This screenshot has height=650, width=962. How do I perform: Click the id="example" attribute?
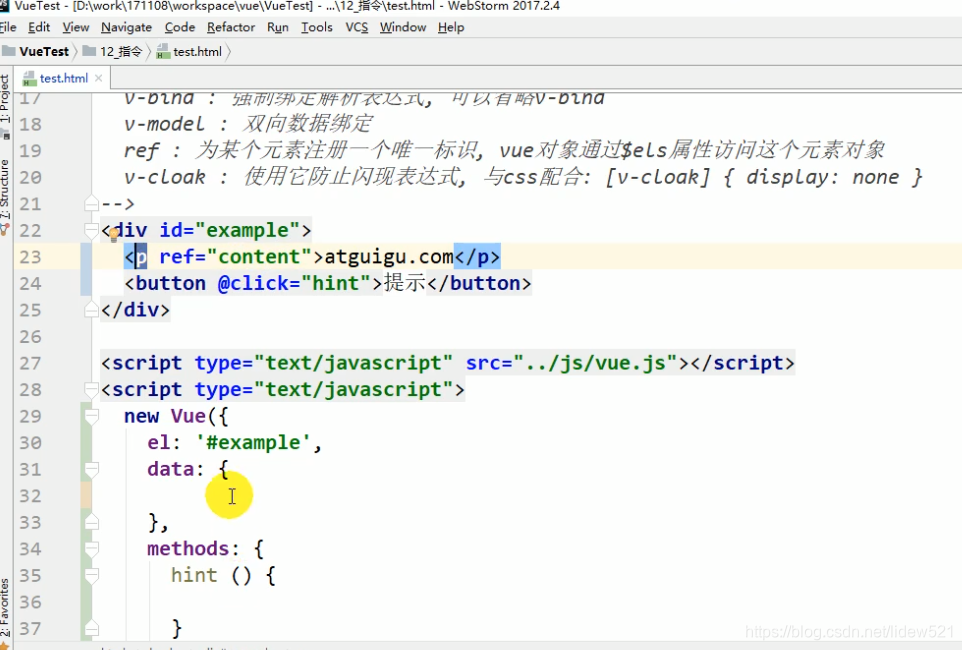point(229,231)
